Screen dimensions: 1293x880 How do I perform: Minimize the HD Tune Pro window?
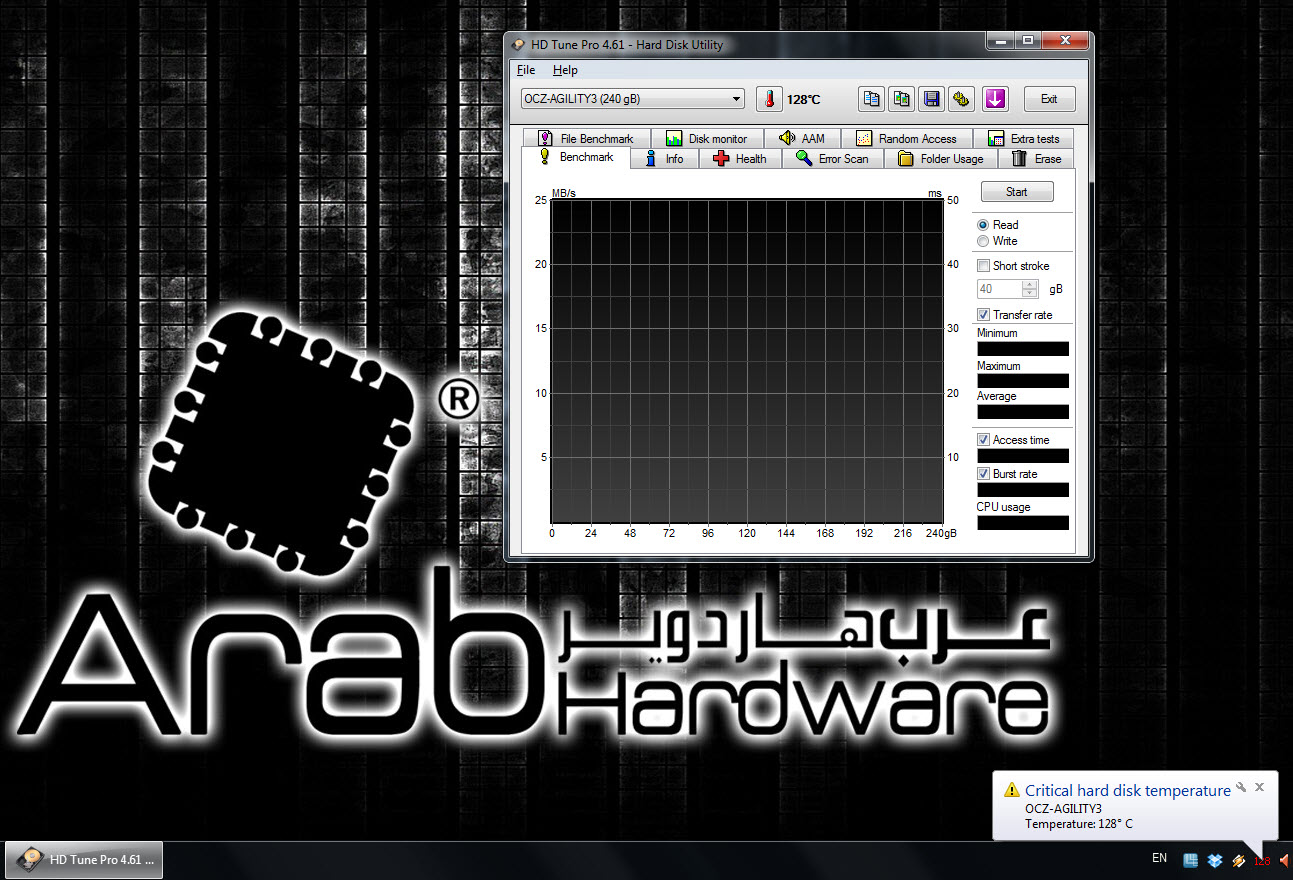click(x=1002, y=41)
